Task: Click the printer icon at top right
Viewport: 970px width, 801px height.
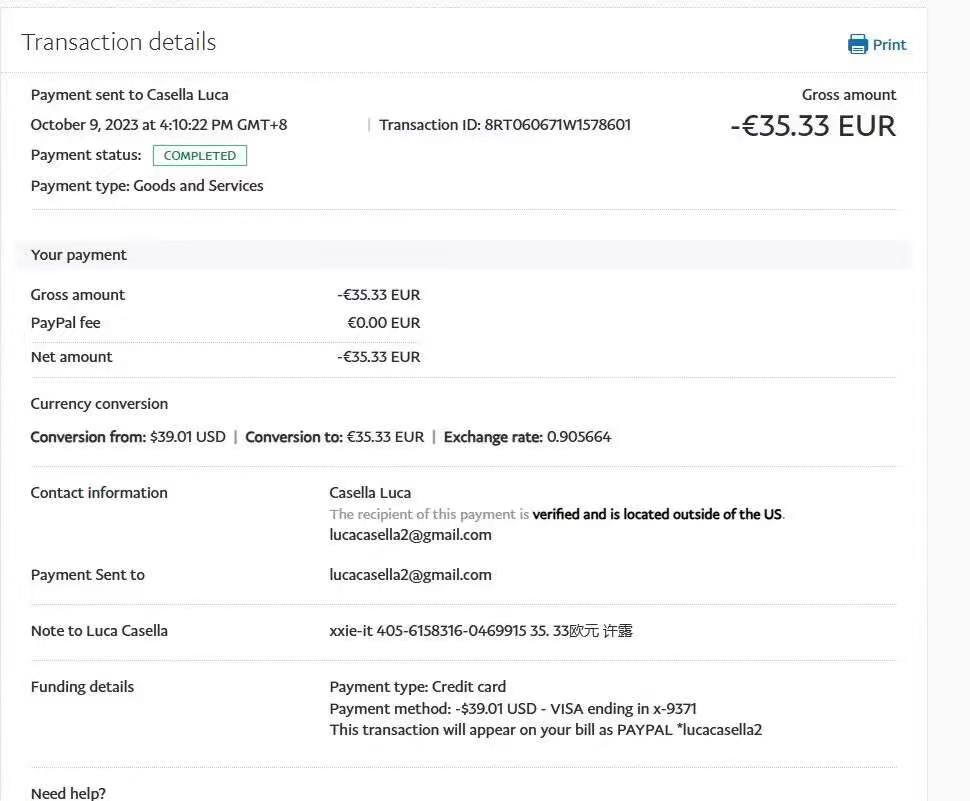Action: [x=857, y=44]
